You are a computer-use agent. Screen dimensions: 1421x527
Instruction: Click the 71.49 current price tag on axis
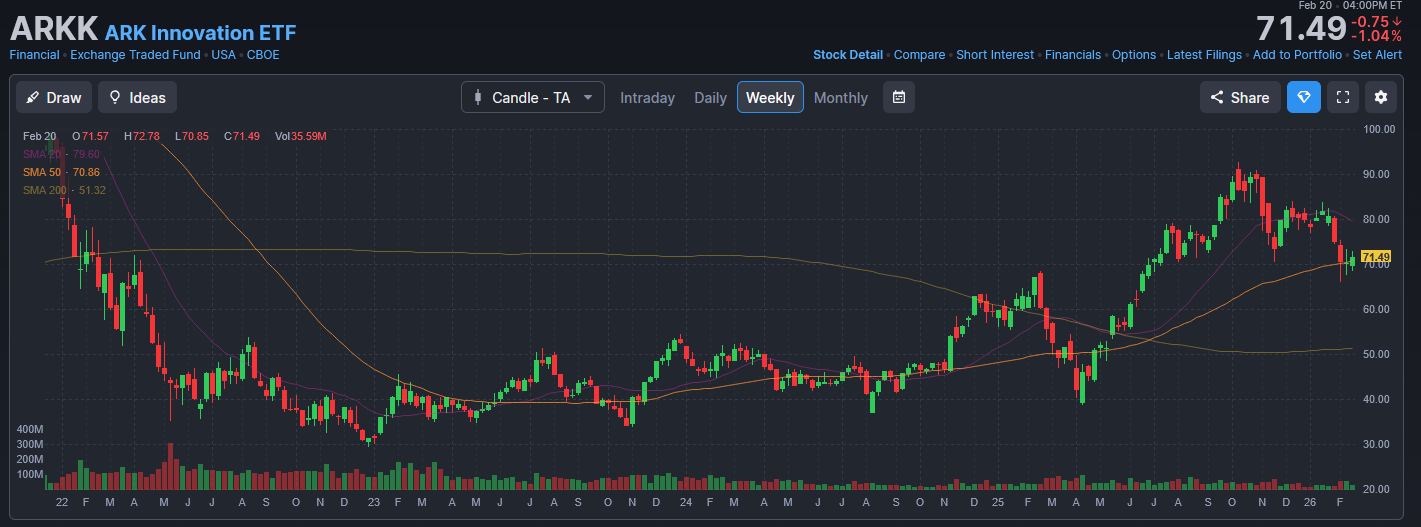tap(1377, 257)
